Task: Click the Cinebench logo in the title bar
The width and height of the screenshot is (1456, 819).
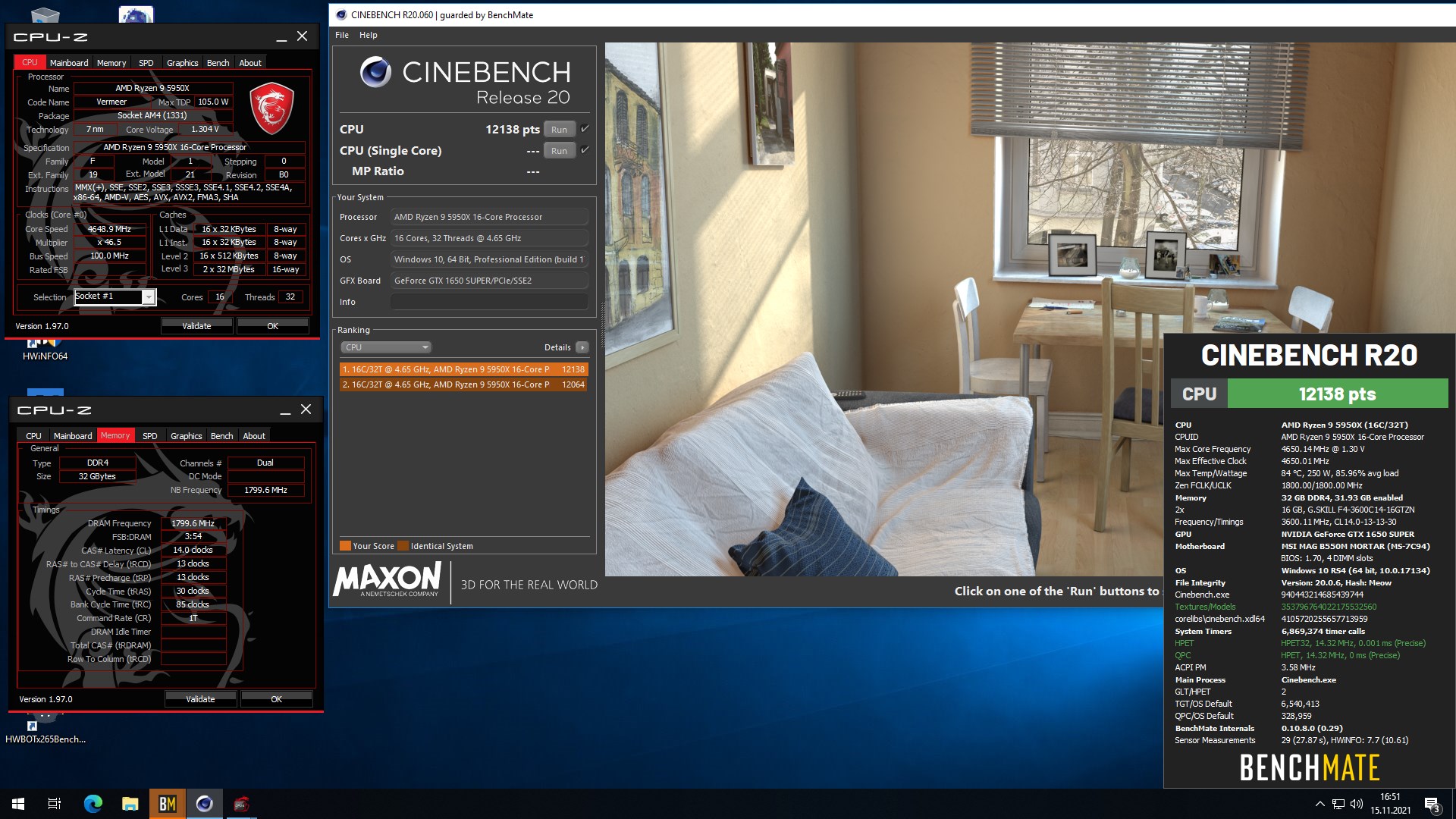Action: (341, 14)
